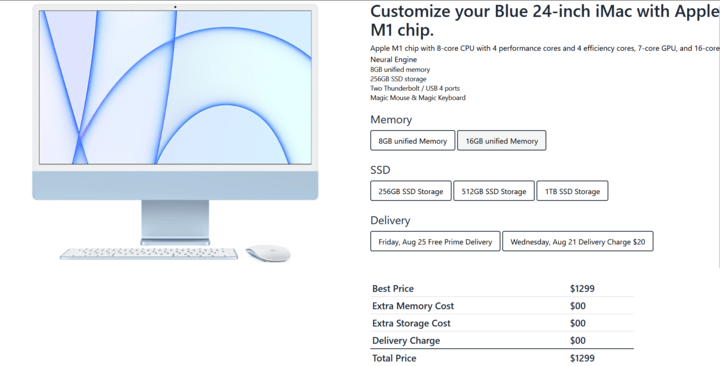Click the iMac stand in product image
This screenshot has width=720, height=366.
[x=175, y=222]
